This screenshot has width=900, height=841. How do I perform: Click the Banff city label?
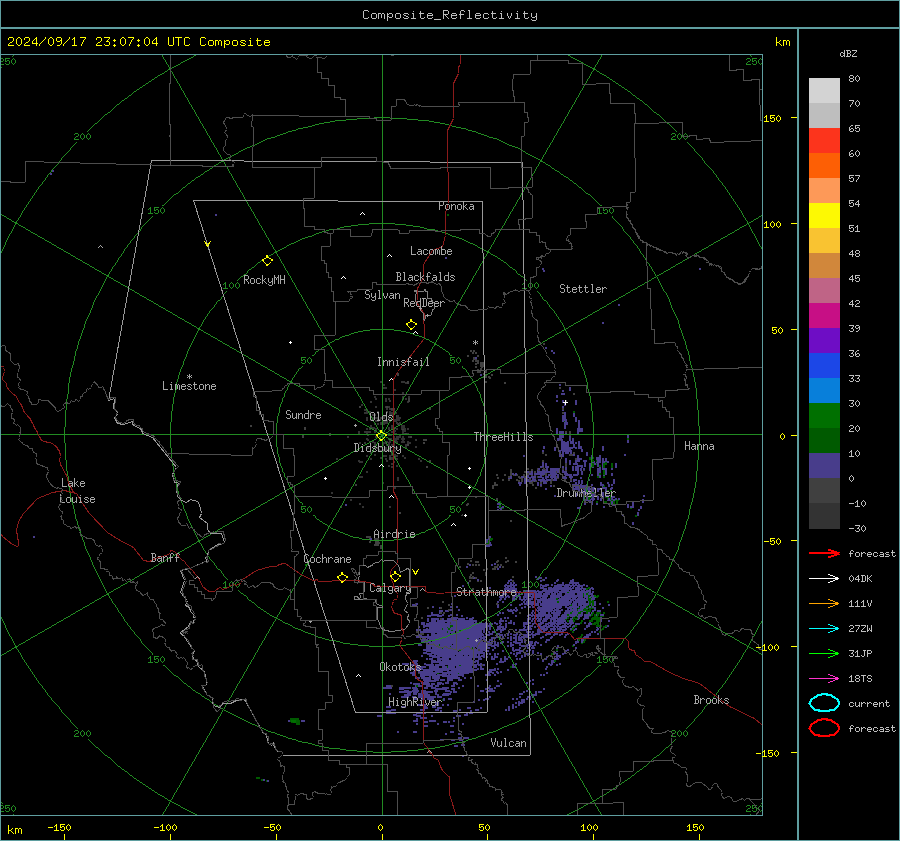pyautogui.click(x=165, y=557)
